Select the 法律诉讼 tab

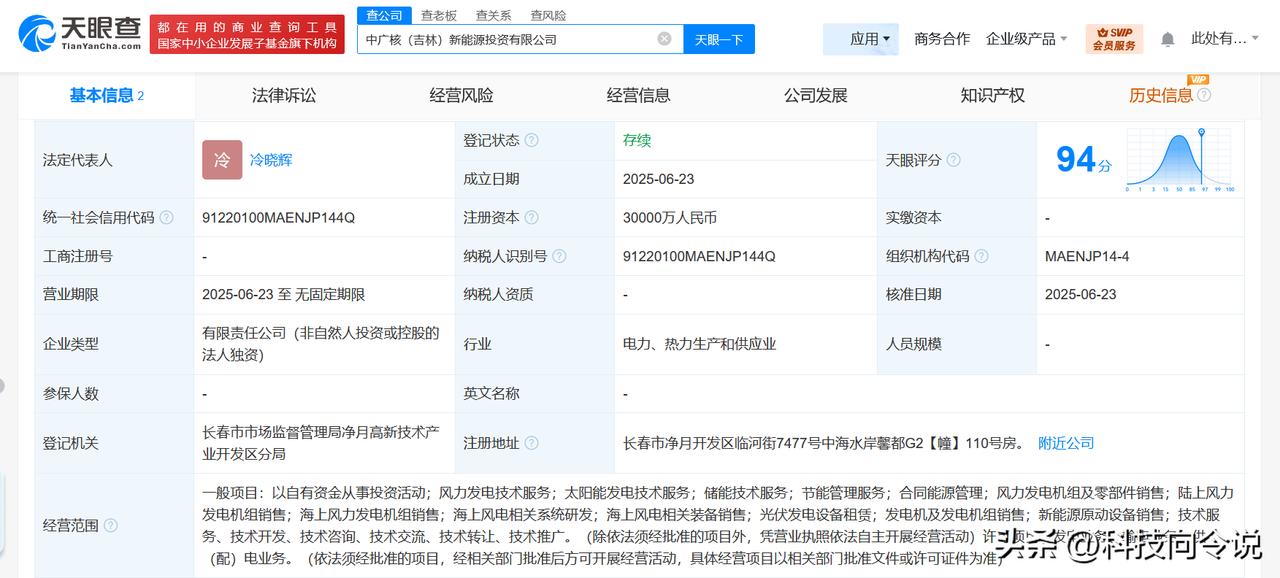[x=284, y=95]
